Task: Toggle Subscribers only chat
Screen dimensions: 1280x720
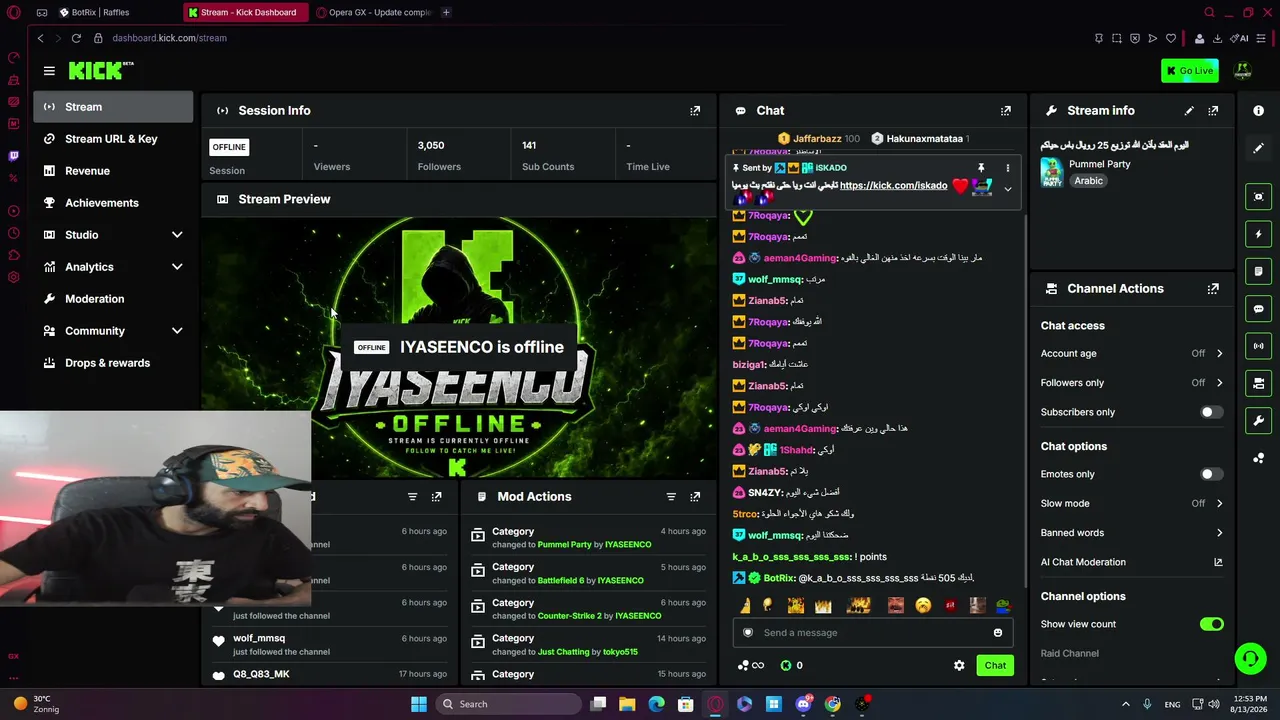Action: [1211, 412]
